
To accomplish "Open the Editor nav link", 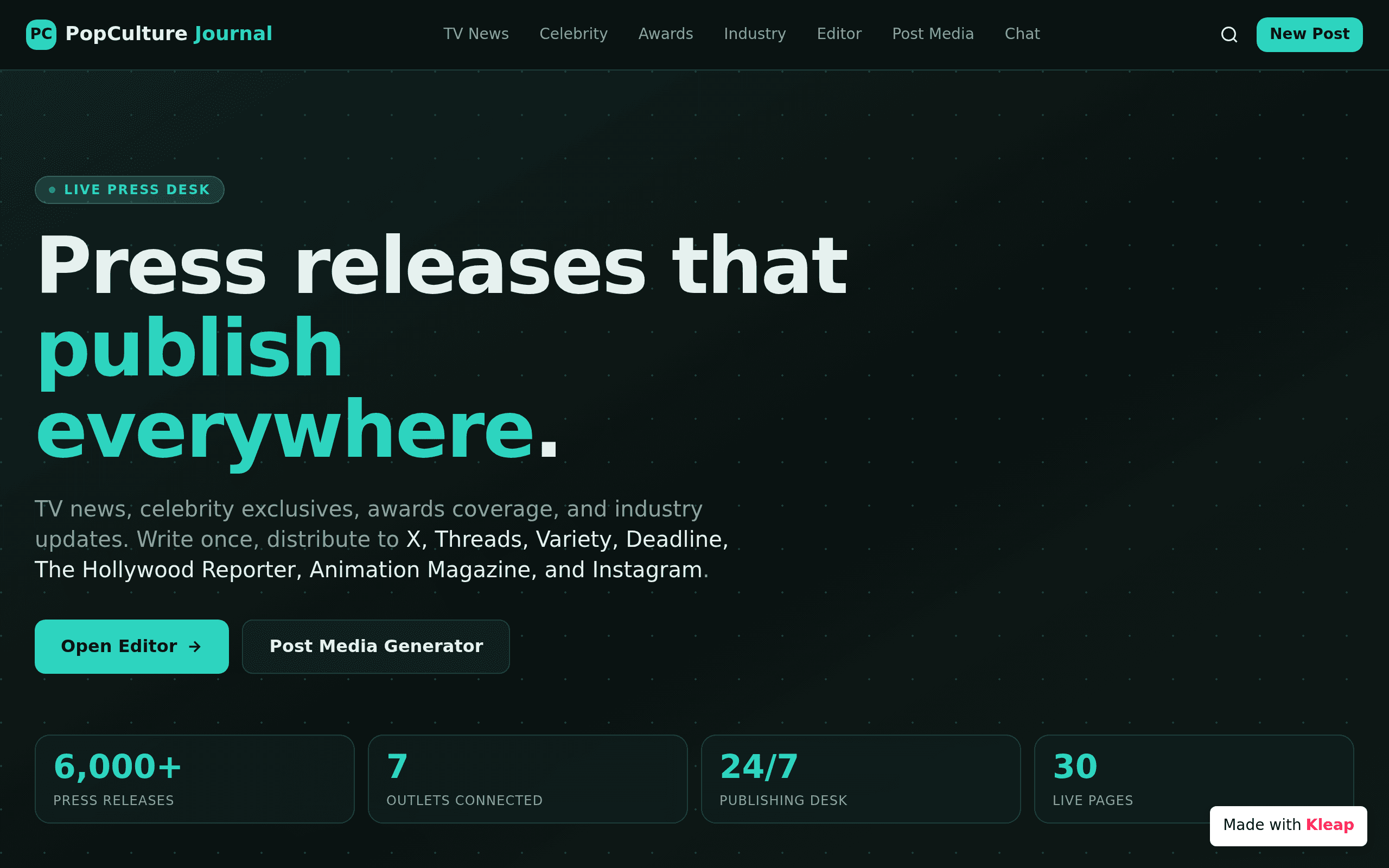I will 839,34.
